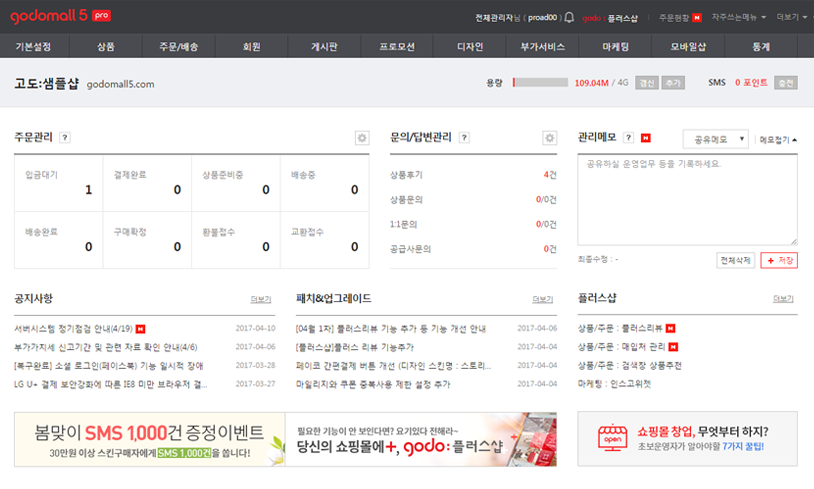Open the 당신의 쇼핑몰에 godo 플러스샵 banner
The image size is (814, 489).
421,439
